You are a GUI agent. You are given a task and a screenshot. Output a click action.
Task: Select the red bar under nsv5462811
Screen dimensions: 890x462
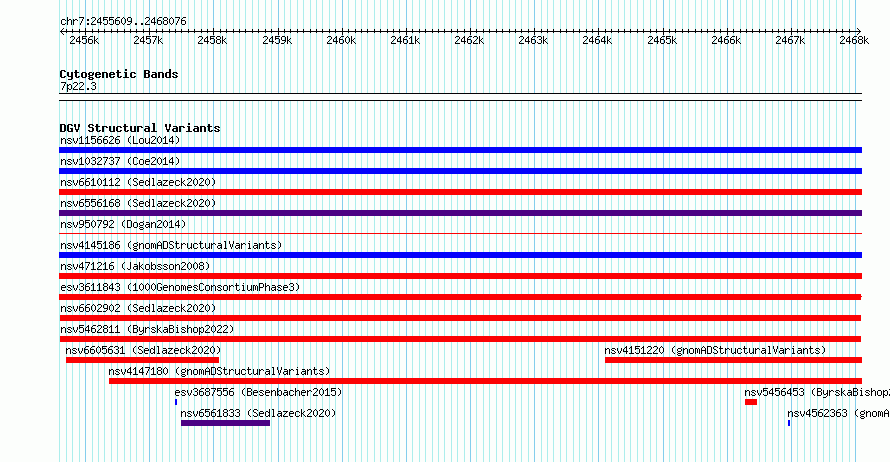[460, 339]
